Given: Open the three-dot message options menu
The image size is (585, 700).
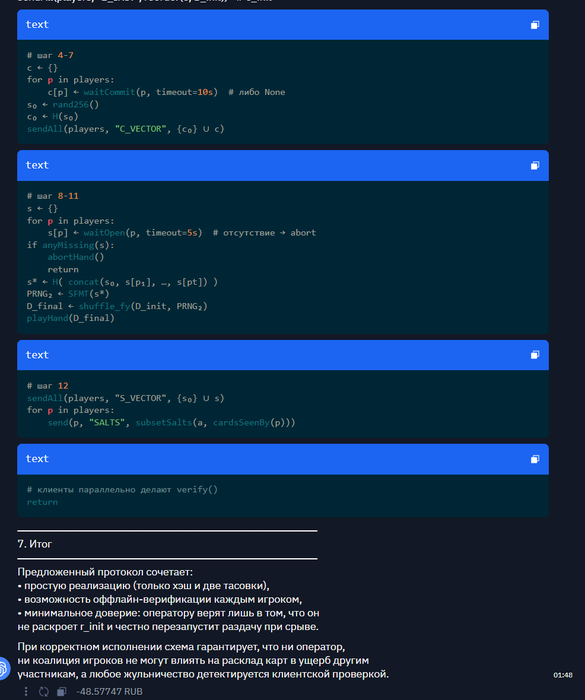Looking at the screenshot, I should pos(26,692).
